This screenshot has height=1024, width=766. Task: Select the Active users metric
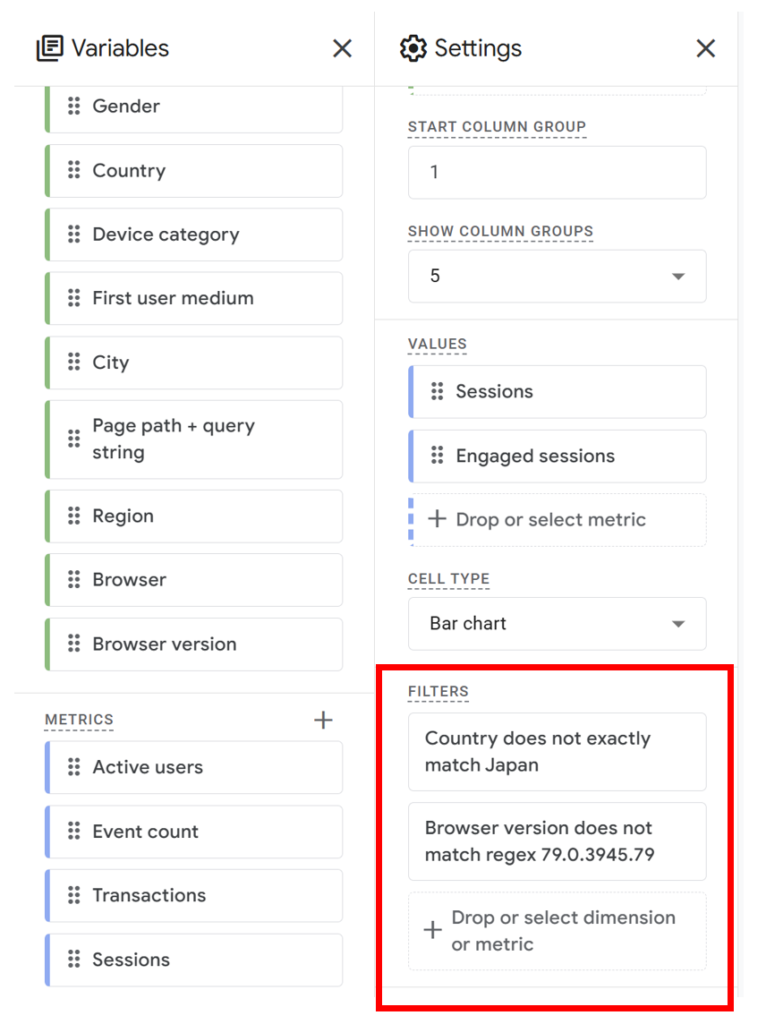pyautogui.click(x=195, y=767)
